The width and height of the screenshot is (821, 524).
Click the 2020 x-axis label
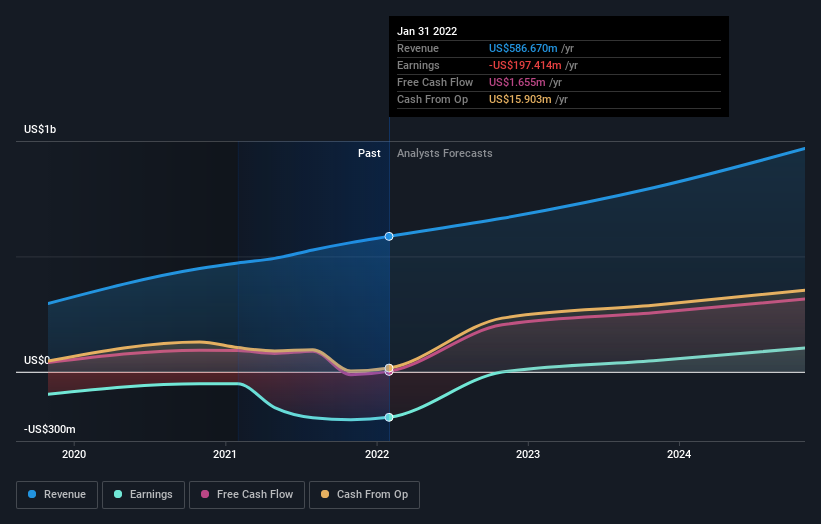coord(74,454)
